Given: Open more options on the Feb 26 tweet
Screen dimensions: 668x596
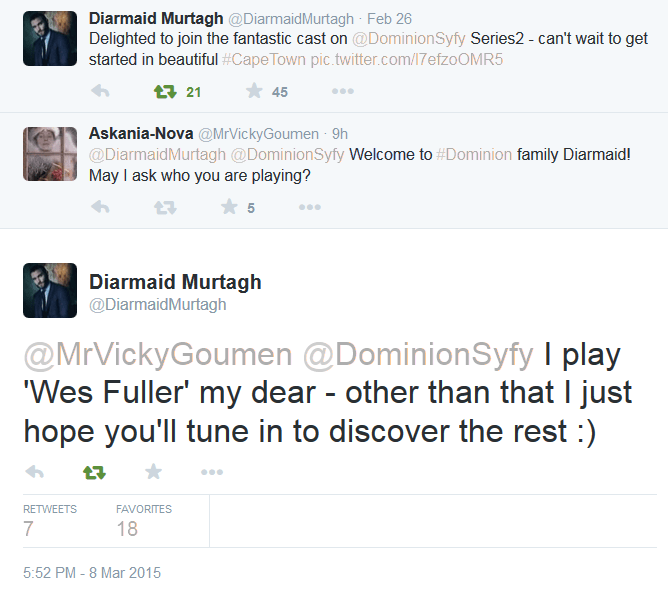Looking at the screenshot, I should click(x=342, y=92).
